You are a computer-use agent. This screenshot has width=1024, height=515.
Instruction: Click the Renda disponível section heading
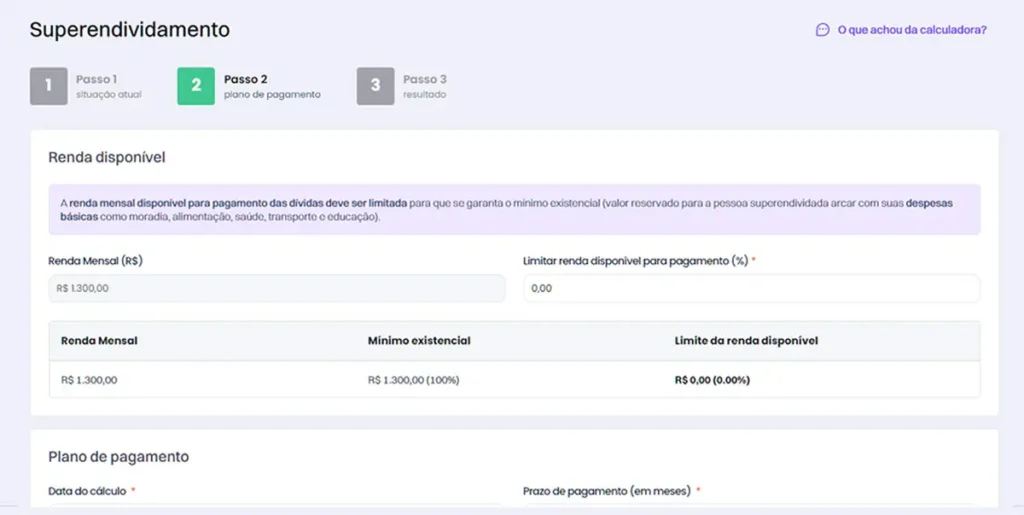pyautogui.click(x=107, y=157)
